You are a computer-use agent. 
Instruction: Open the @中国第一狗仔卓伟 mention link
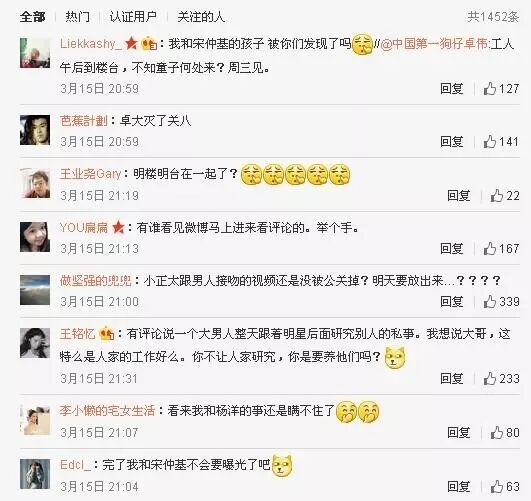pos(434,44)
